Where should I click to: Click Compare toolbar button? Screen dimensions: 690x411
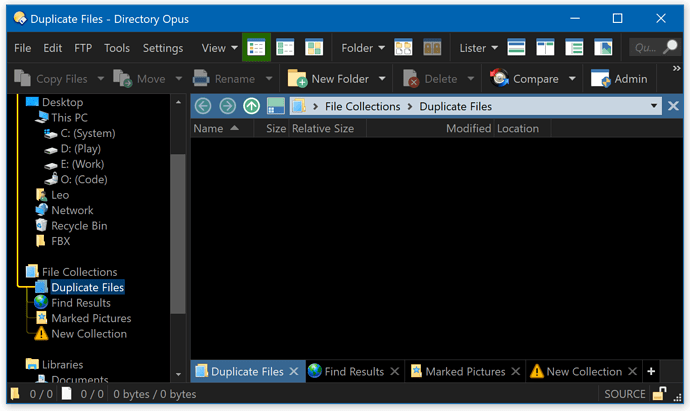(x=525, y=79)
